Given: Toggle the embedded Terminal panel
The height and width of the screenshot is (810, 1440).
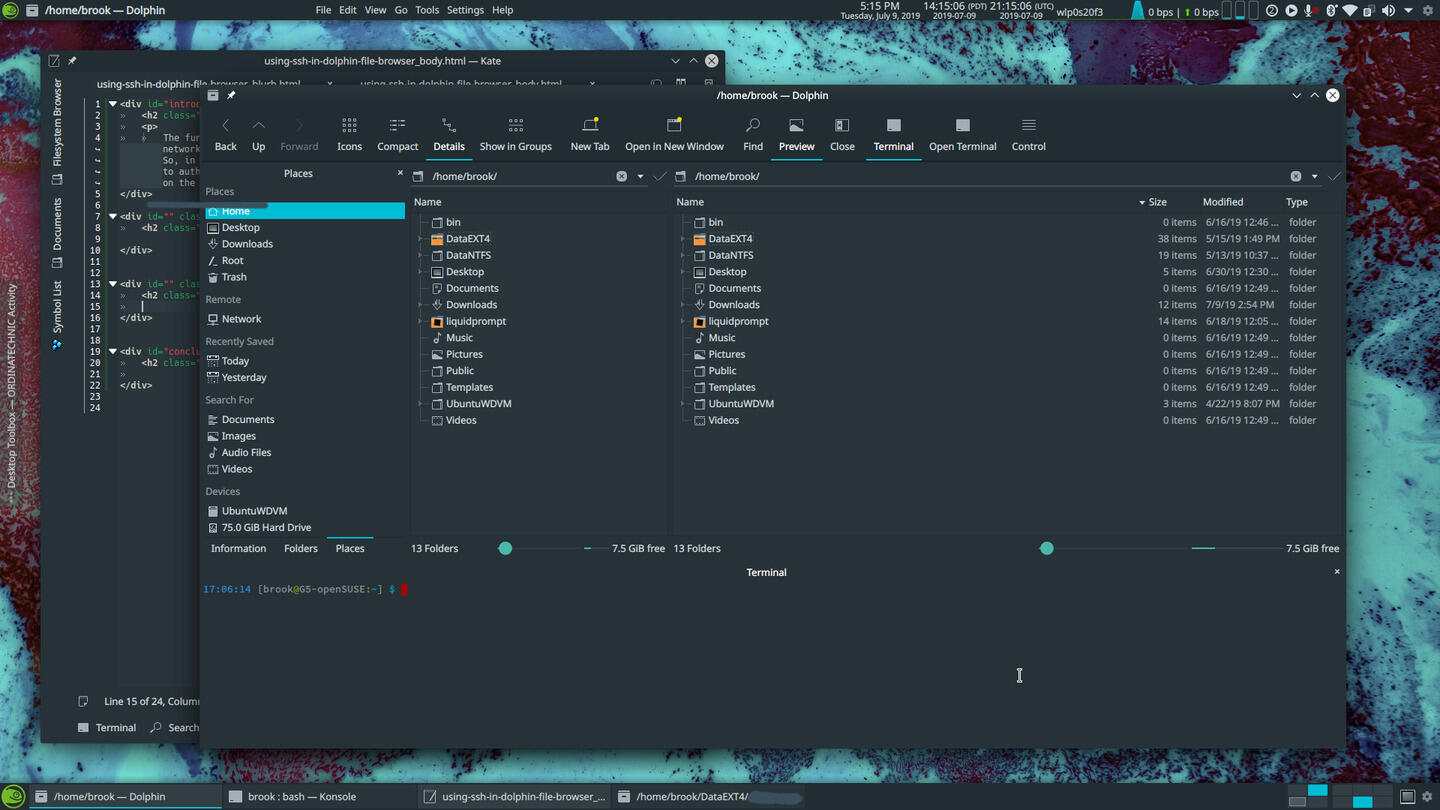Looking at the screenshot, I should pos(892,133).
